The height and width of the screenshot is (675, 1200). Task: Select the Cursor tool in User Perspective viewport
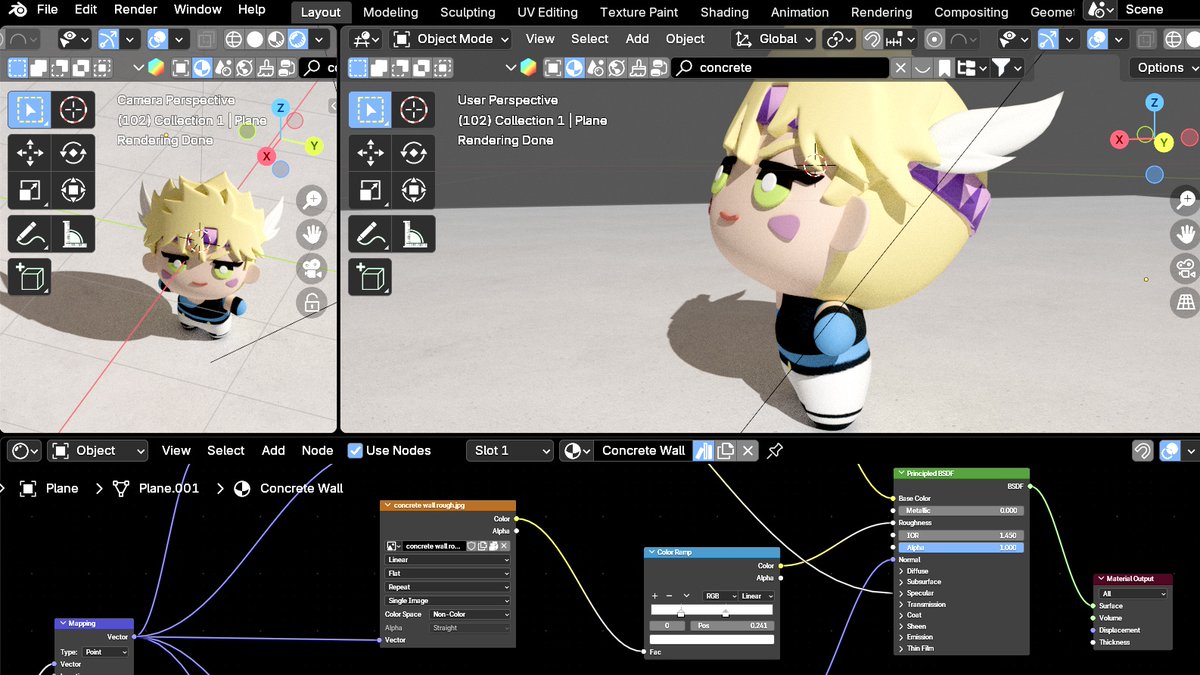413,110
